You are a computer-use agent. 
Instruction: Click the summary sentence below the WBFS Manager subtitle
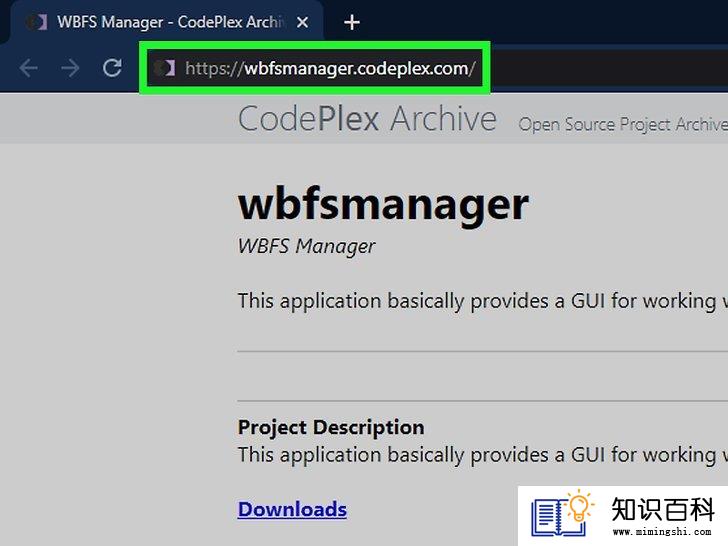pyautogui.click(x=483, y=301)
